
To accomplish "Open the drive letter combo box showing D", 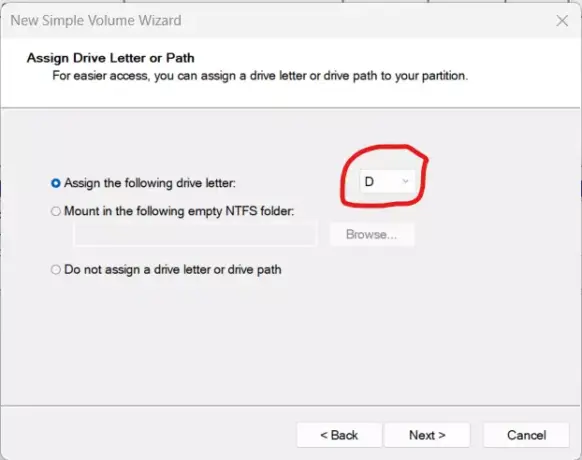I will [387, 182].
